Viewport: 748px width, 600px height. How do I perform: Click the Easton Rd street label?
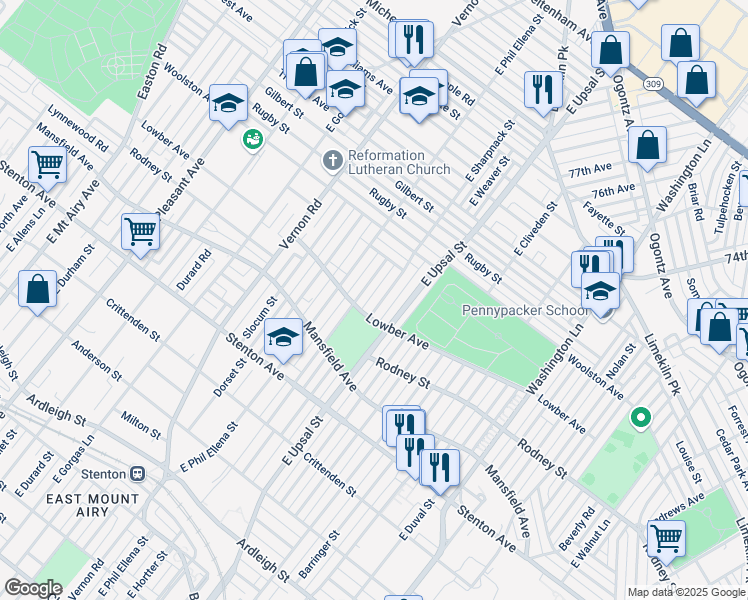(x=153, y=72)
